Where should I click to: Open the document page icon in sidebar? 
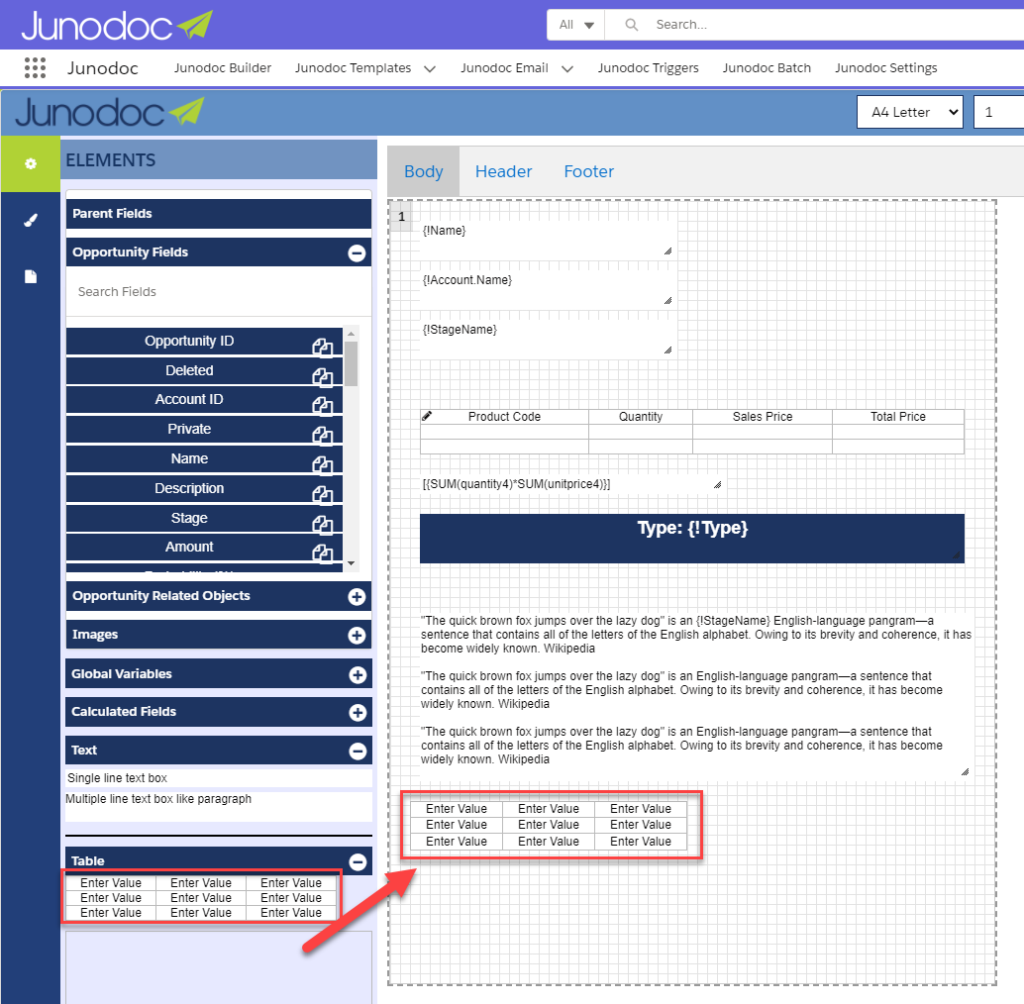30,276
